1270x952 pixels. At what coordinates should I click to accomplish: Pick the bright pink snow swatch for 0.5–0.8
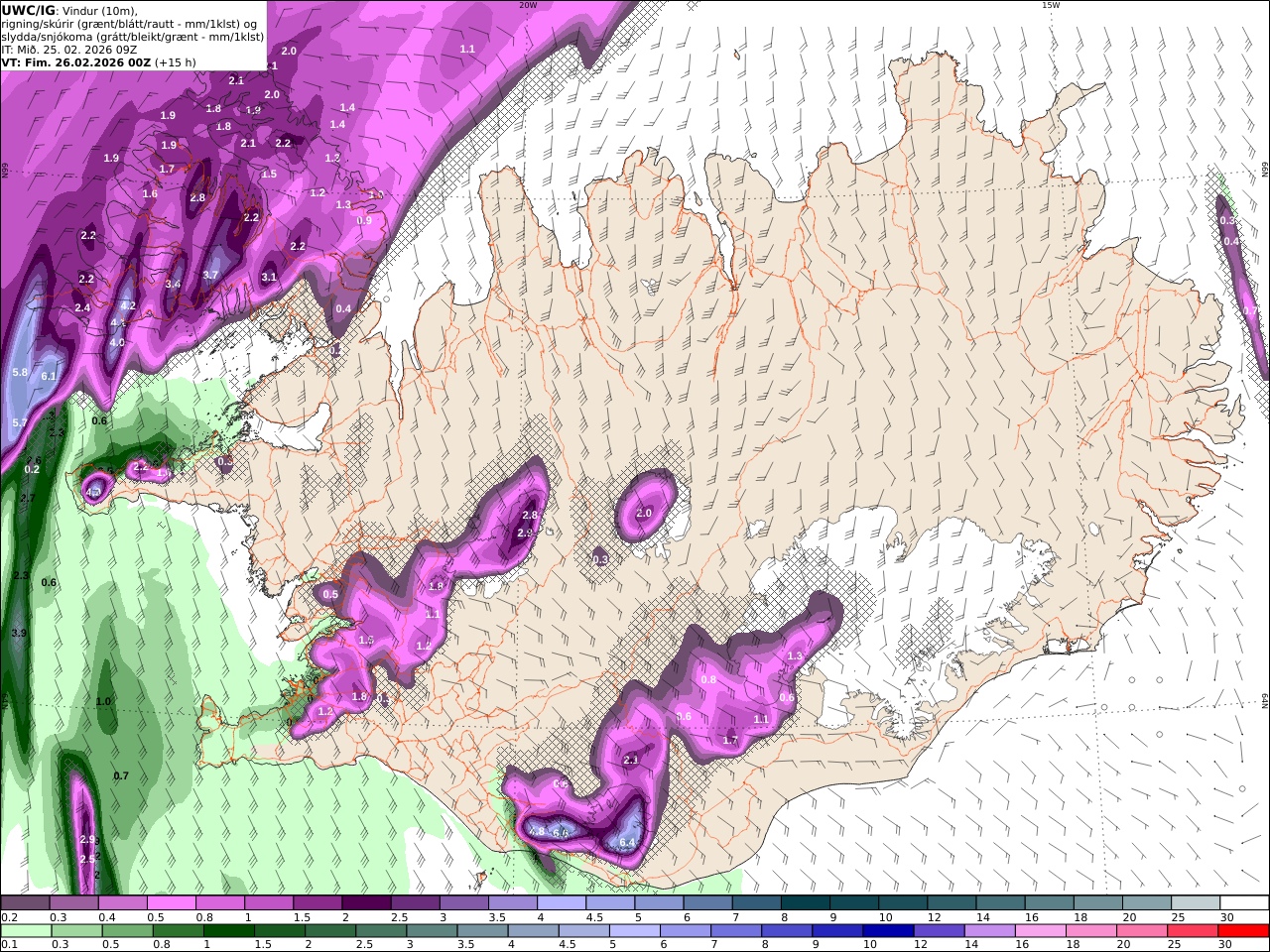coord(172,903)
